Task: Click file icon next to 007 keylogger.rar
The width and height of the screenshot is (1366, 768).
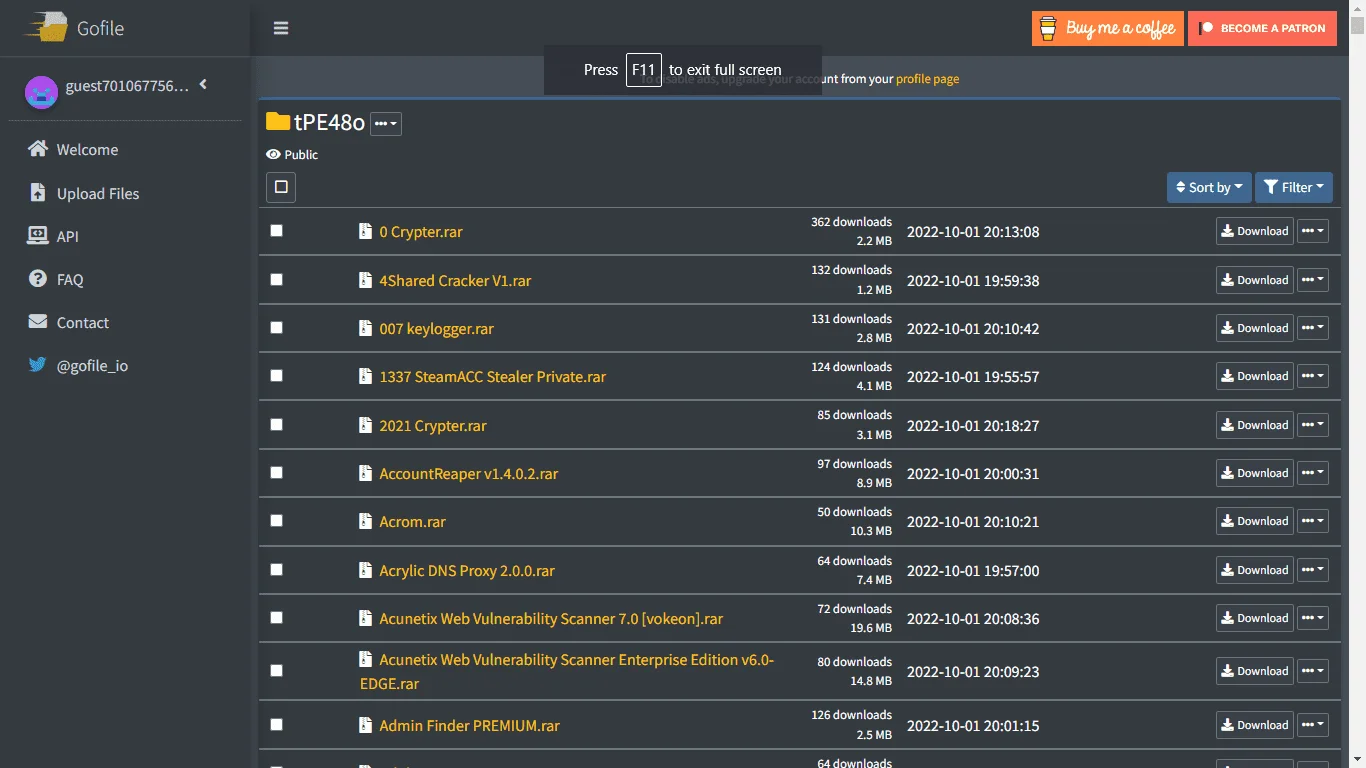Action: [x=366, y=328]
